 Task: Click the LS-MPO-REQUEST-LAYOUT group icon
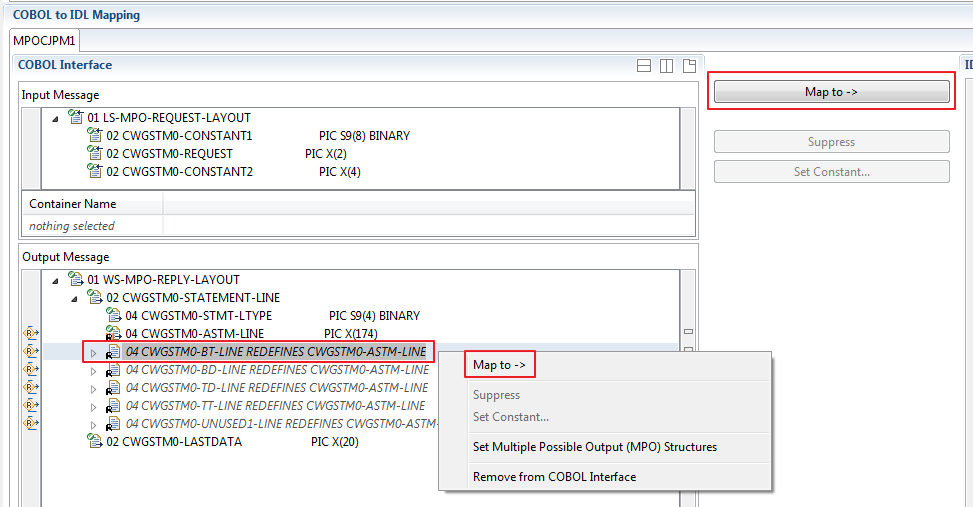(76, 117)
